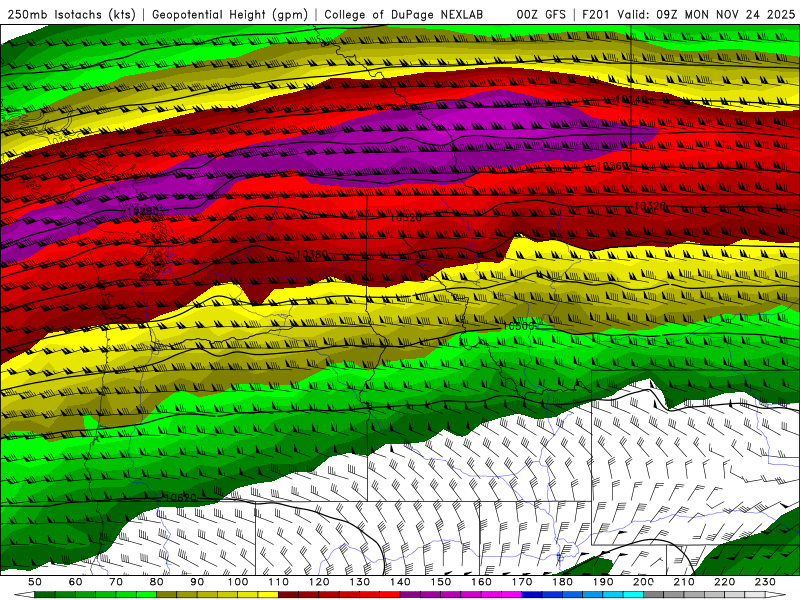
Task: Select the '00Z GFS' model run label
Action: (x=541, y=14)
